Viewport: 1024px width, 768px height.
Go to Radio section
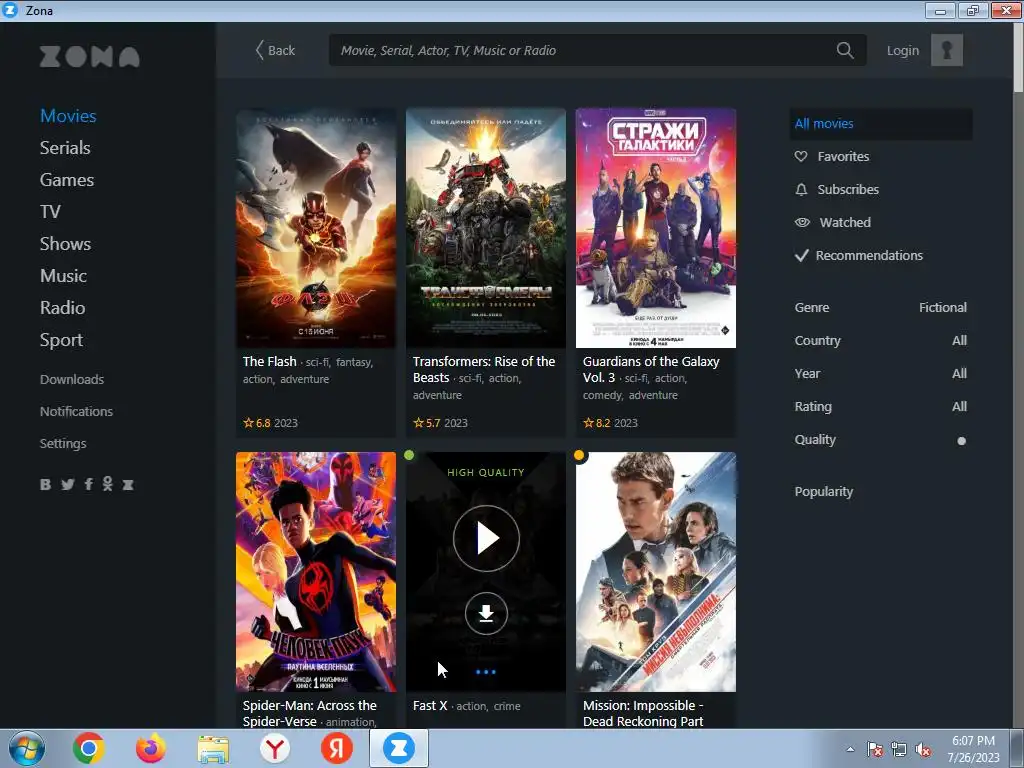click(62, 308)
